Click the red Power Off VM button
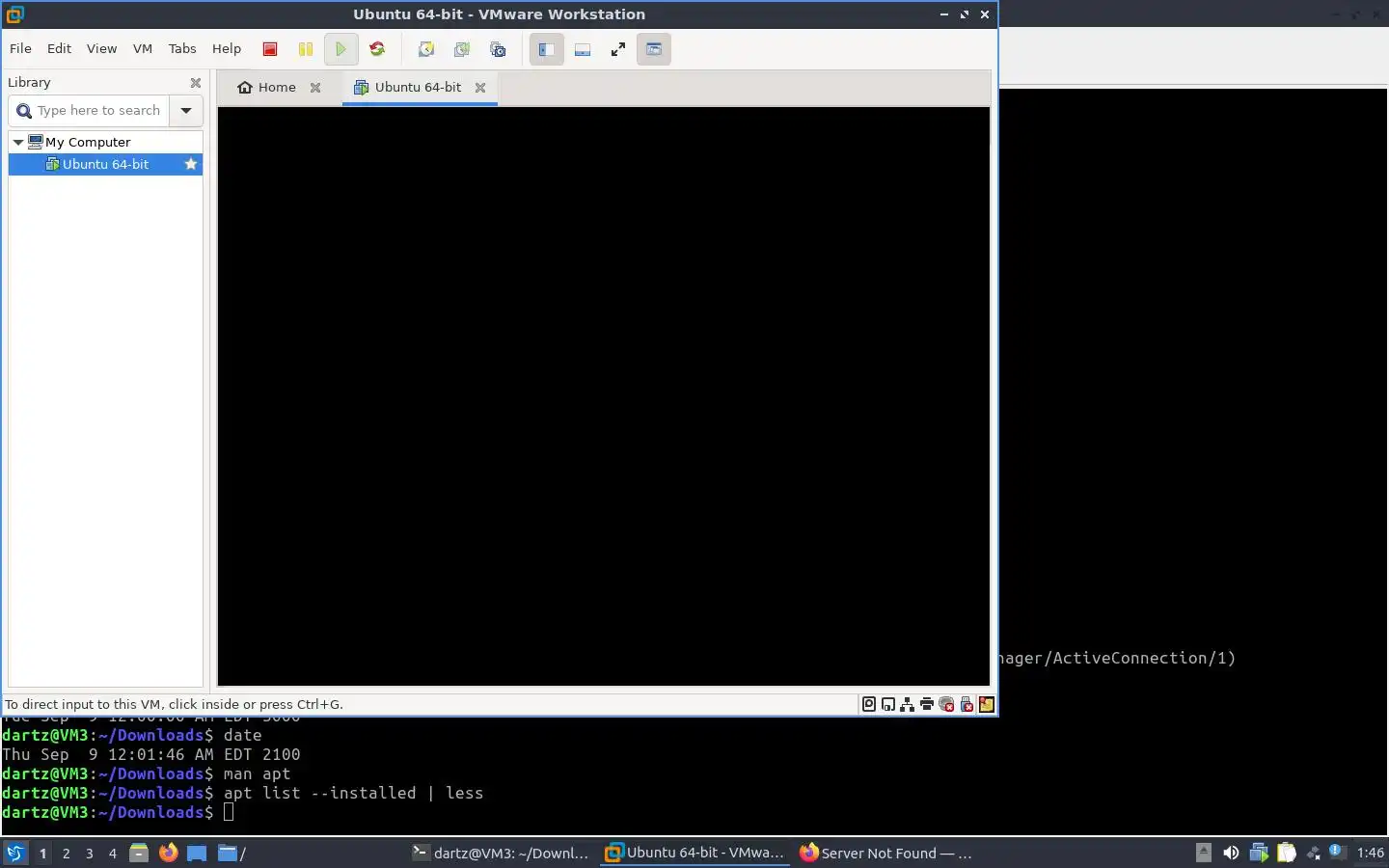 (x=270, y=49)
